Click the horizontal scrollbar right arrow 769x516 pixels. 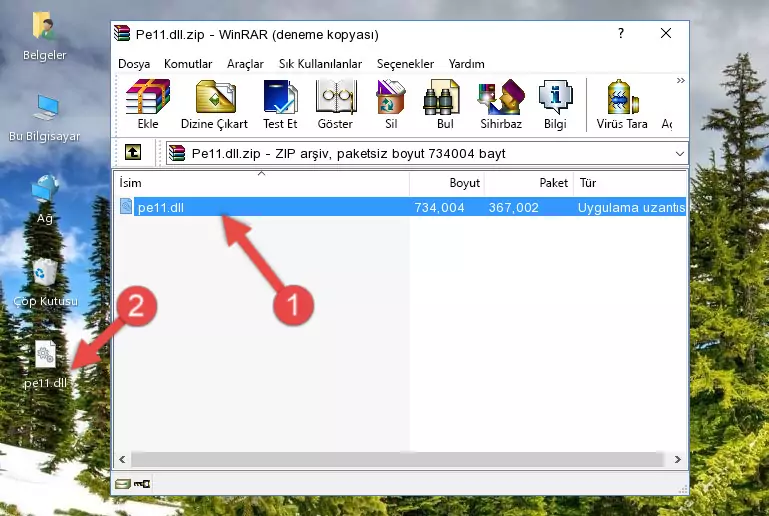pyautogui.click(x=678, y=460)
